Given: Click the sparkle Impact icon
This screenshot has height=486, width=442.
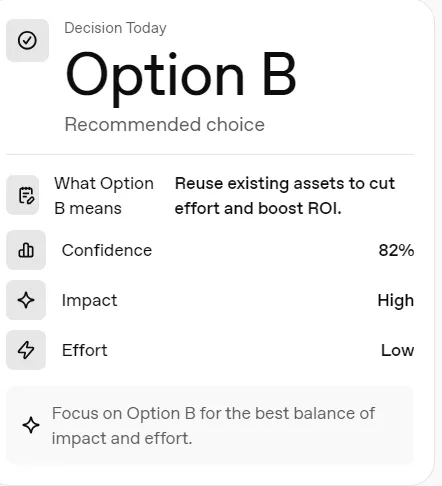Looking at the screenshot, I should tap(26, 300).
